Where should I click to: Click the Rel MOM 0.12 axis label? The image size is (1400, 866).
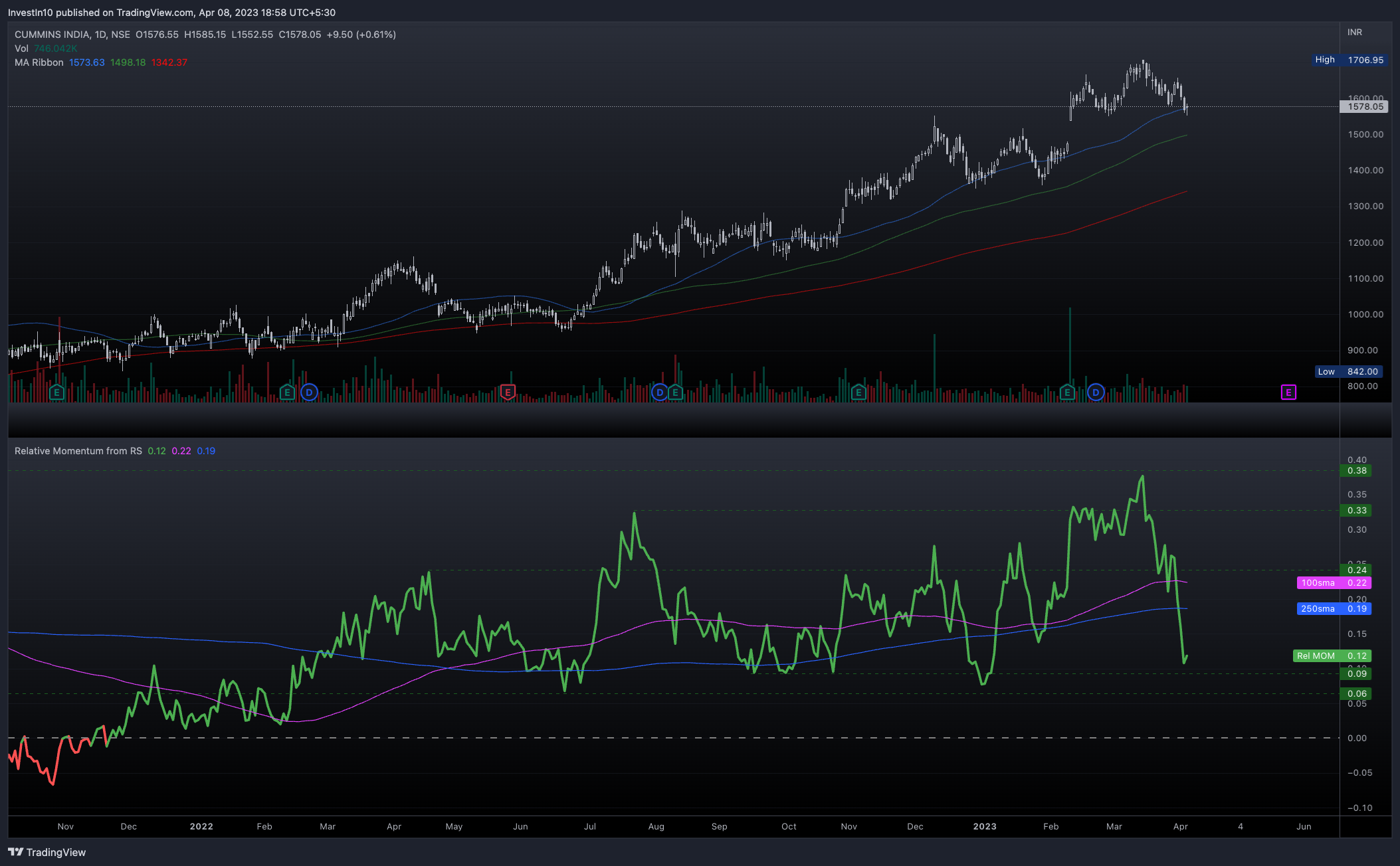coord(1332,656)
